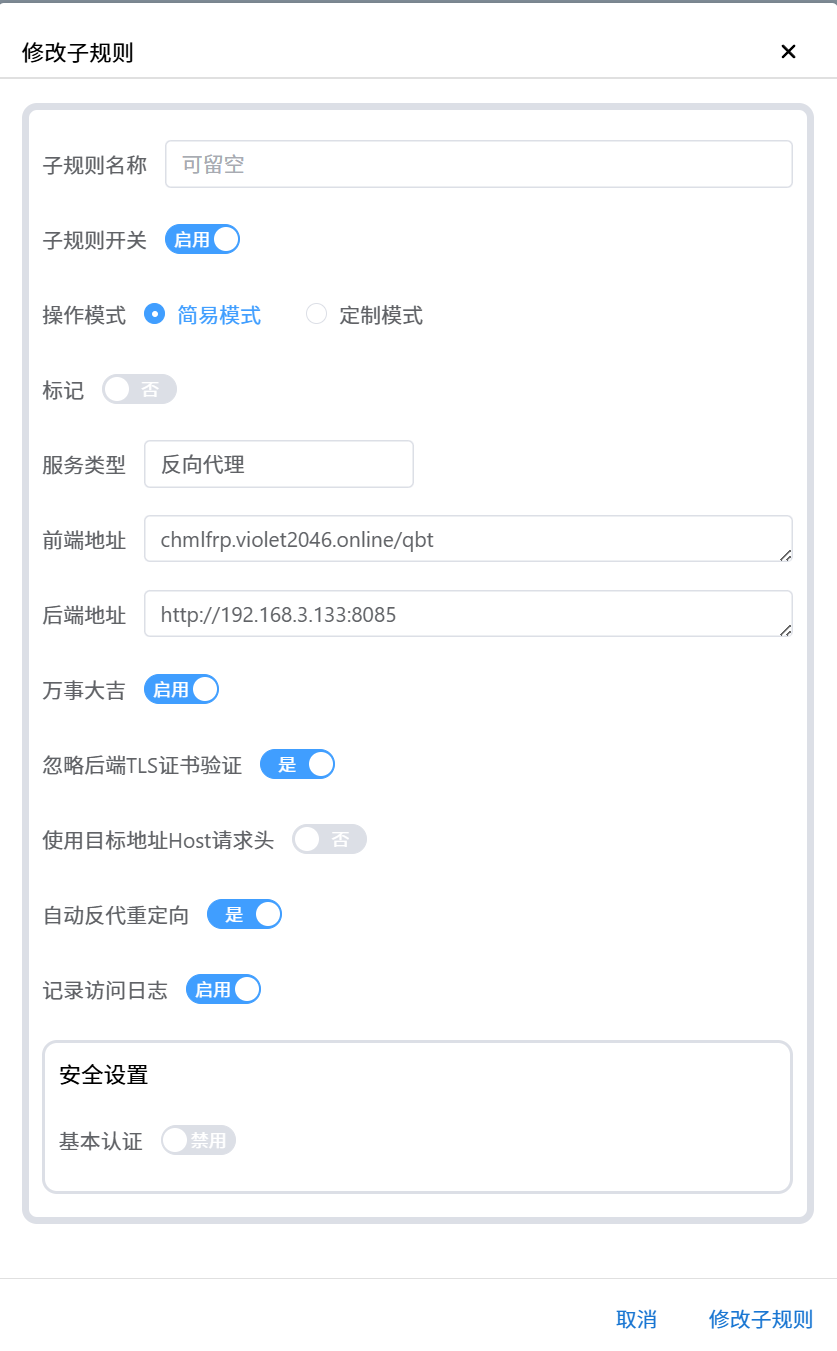The image size is (837, 1351).
Task: Select 简易模式 radio button
Action: click(x=155, y=315)
